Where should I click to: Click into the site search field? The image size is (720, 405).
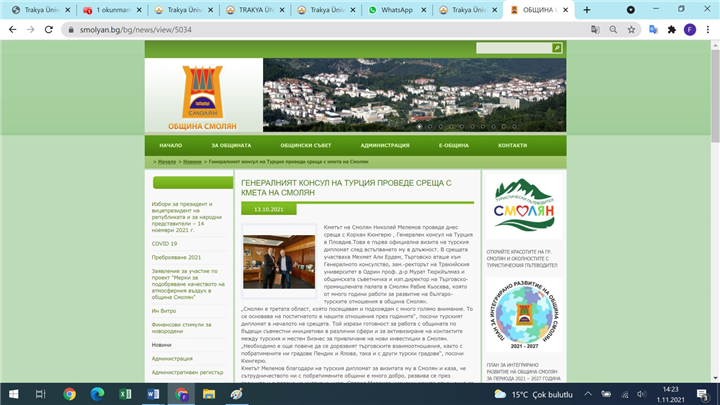pyautogui.click(x=514, y=48)
